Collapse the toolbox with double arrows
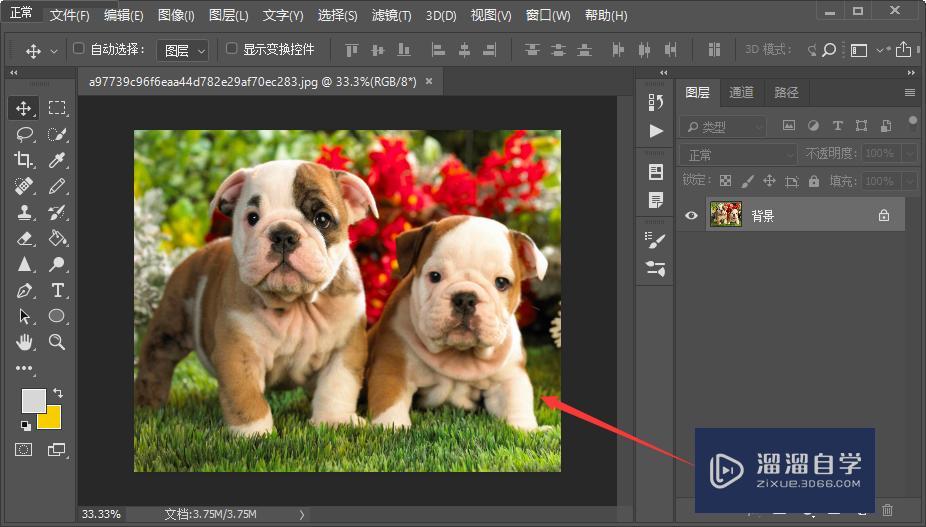The width and height of the screenshot is (926, 527). (x=14, y=73)
